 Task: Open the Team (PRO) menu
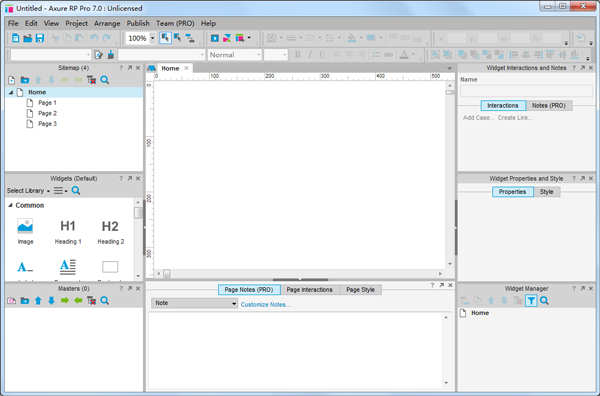pyautogui.click(x=175, y=23)
